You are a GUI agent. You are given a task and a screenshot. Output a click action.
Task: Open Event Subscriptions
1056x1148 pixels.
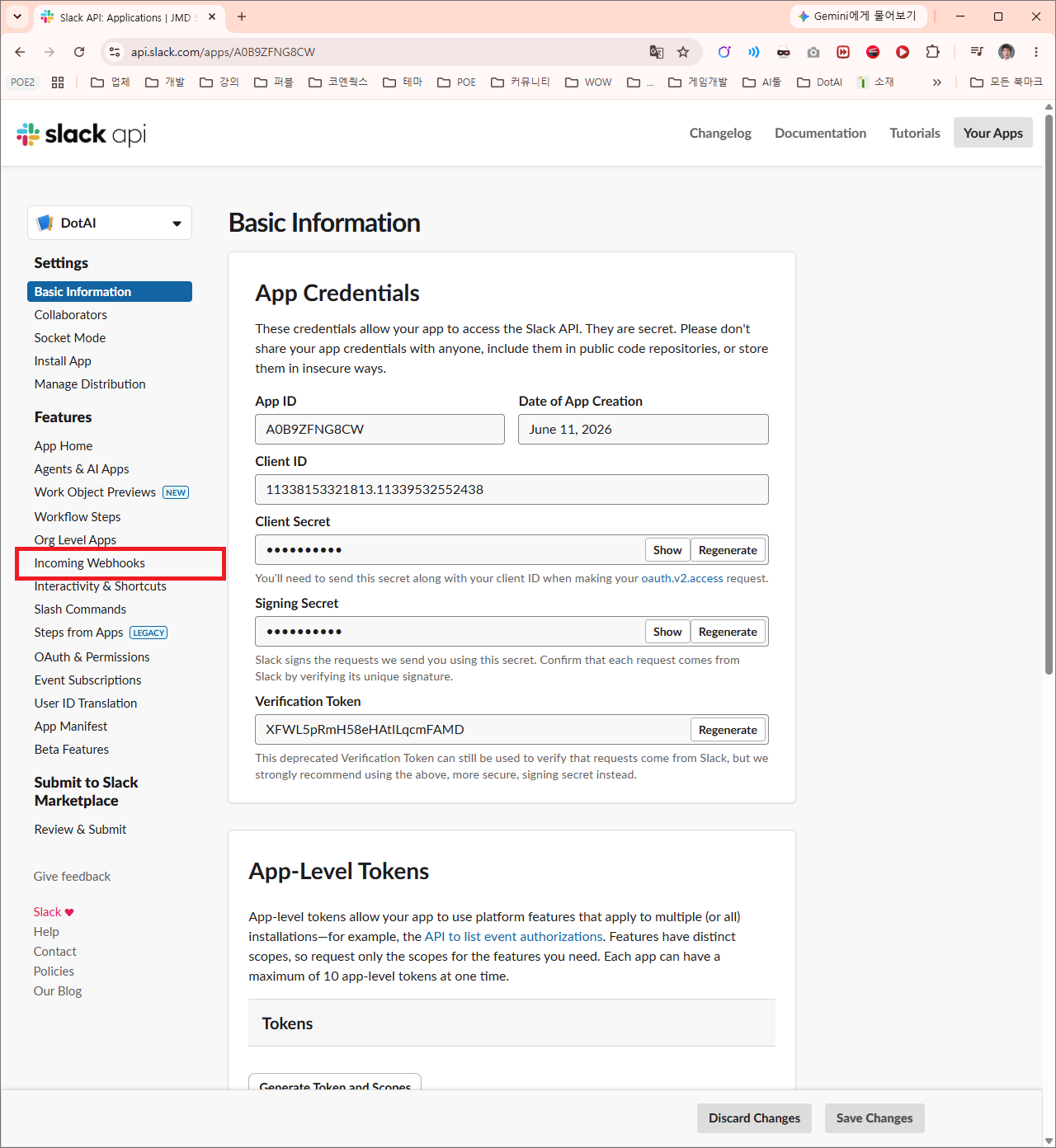coord(87,680)
